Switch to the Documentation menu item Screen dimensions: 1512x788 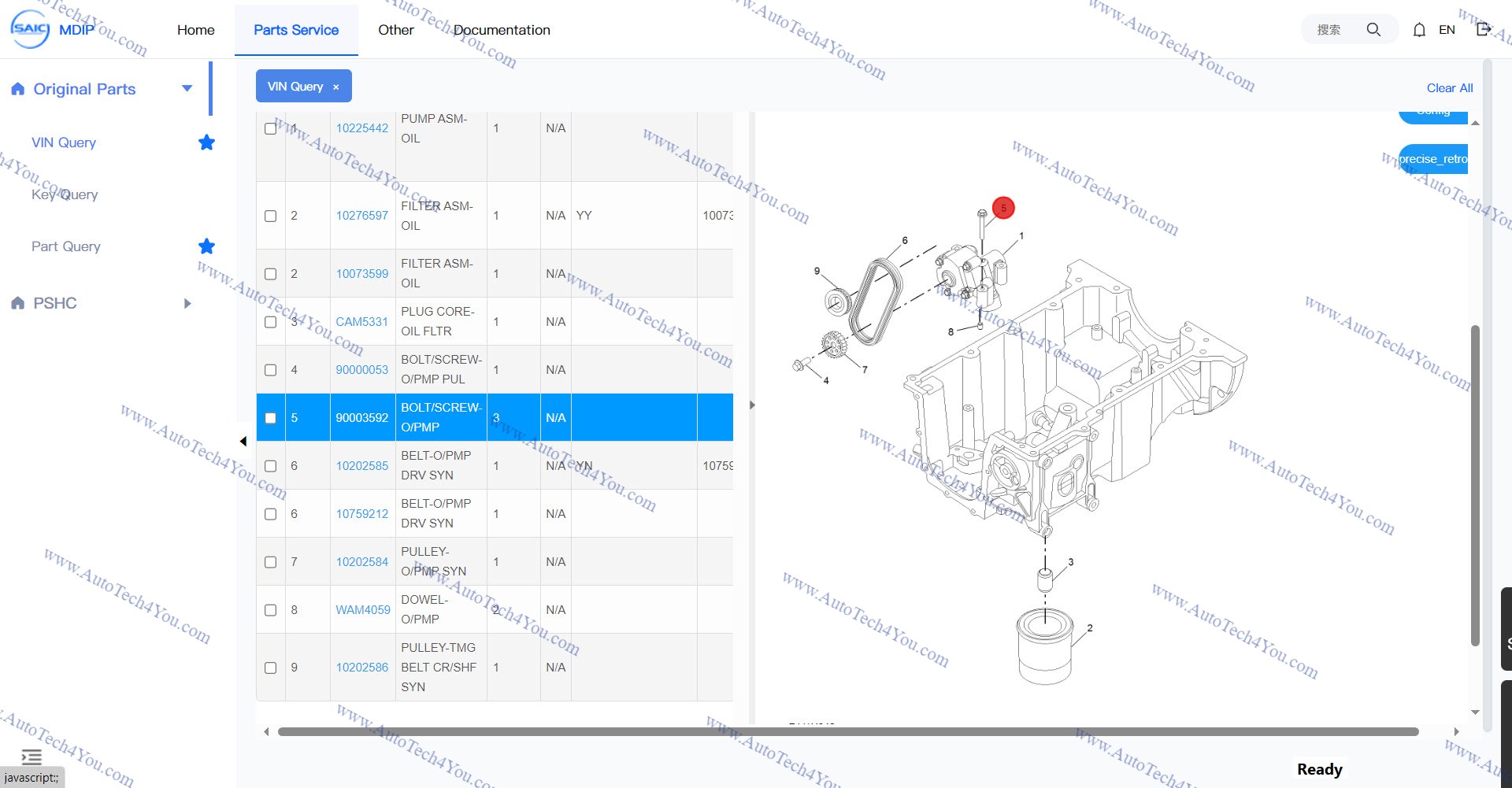[502, 30]
